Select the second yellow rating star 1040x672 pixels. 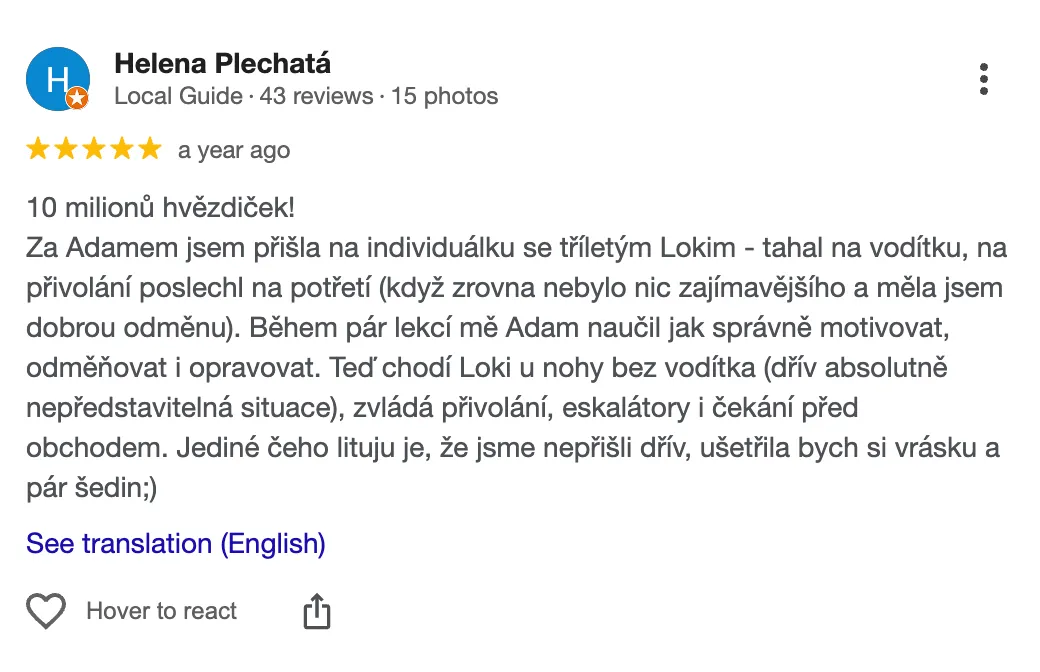pyautogui.click(x=66, y=150)
